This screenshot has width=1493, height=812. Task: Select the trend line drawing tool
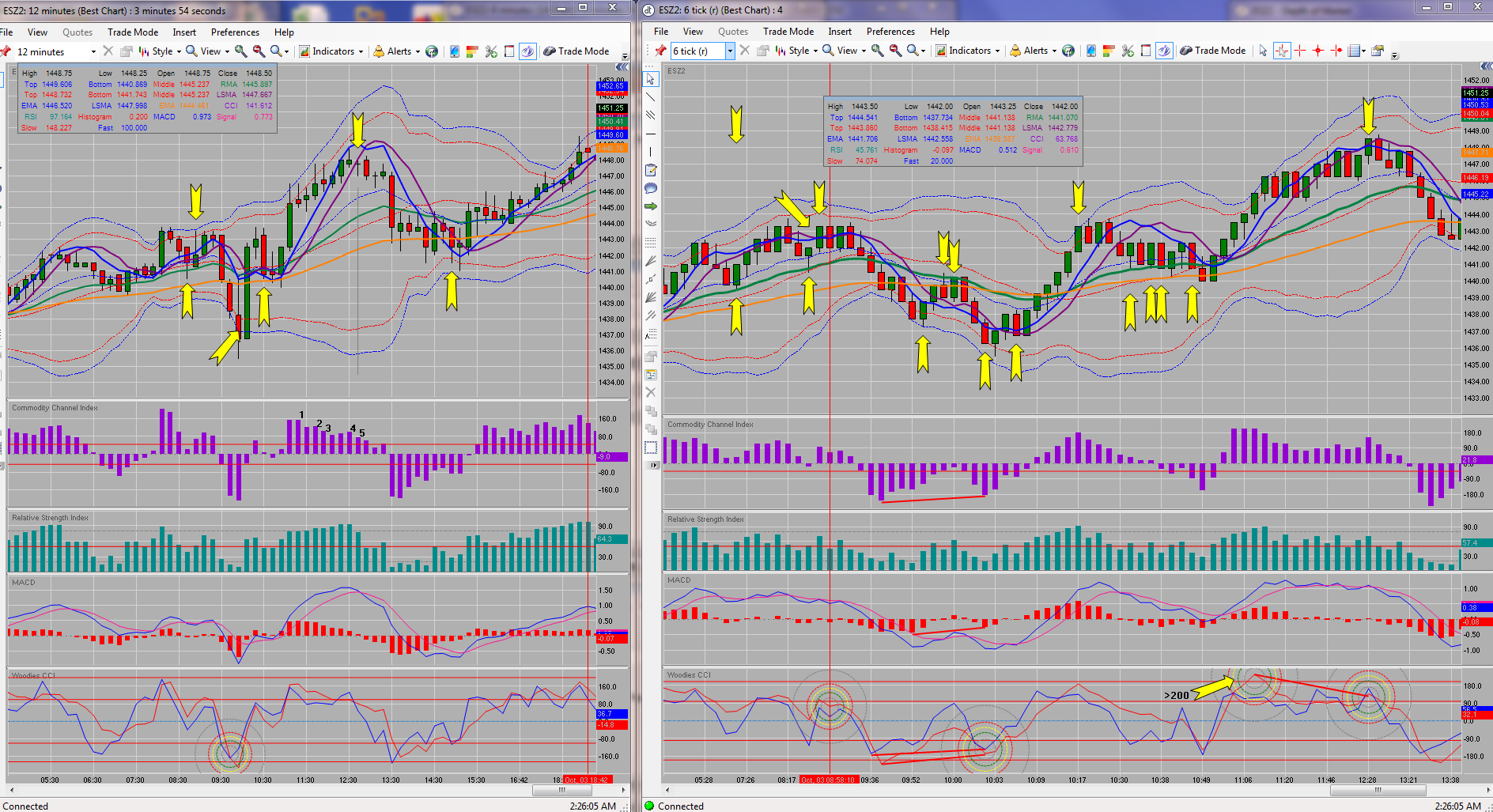(x=650, y=97)
